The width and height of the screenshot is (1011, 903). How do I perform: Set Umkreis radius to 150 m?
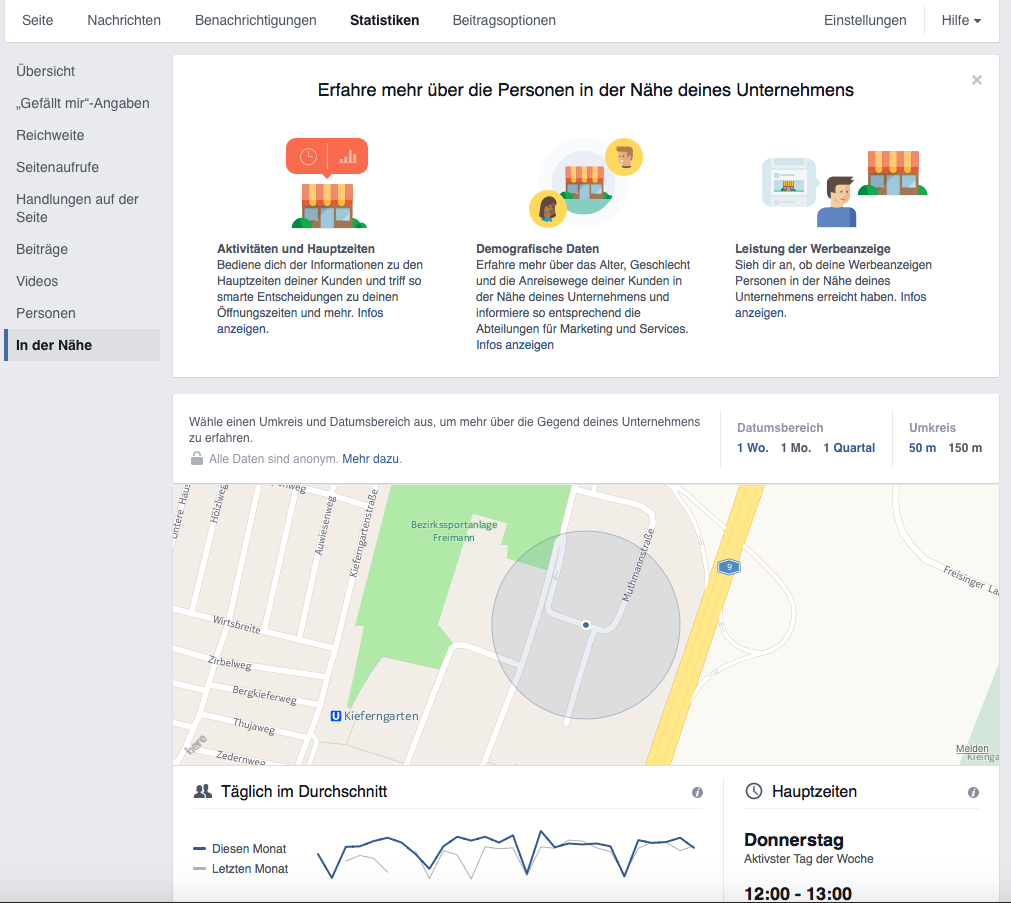[965, 448]
